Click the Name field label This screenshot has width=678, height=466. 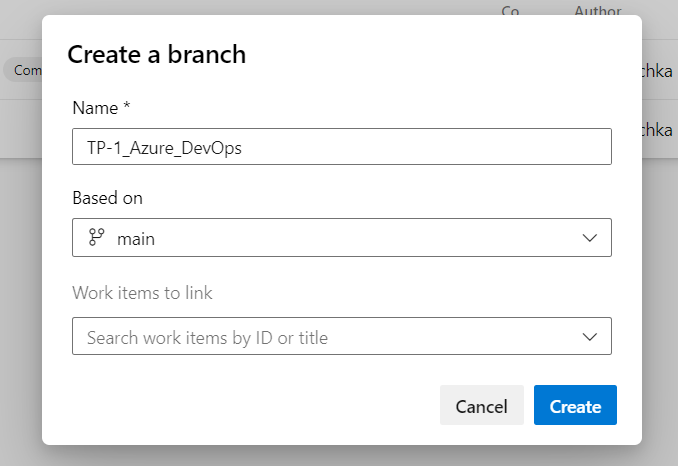click(101, 107)
